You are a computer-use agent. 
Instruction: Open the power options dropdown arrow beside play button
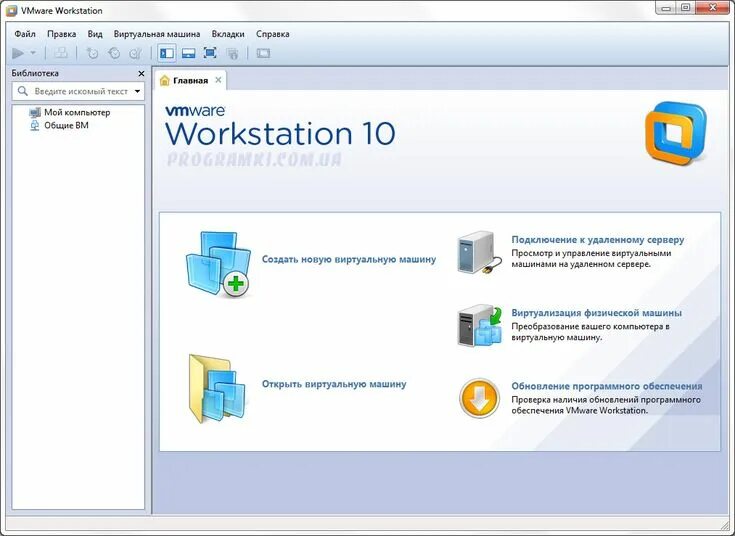[33, 53]
